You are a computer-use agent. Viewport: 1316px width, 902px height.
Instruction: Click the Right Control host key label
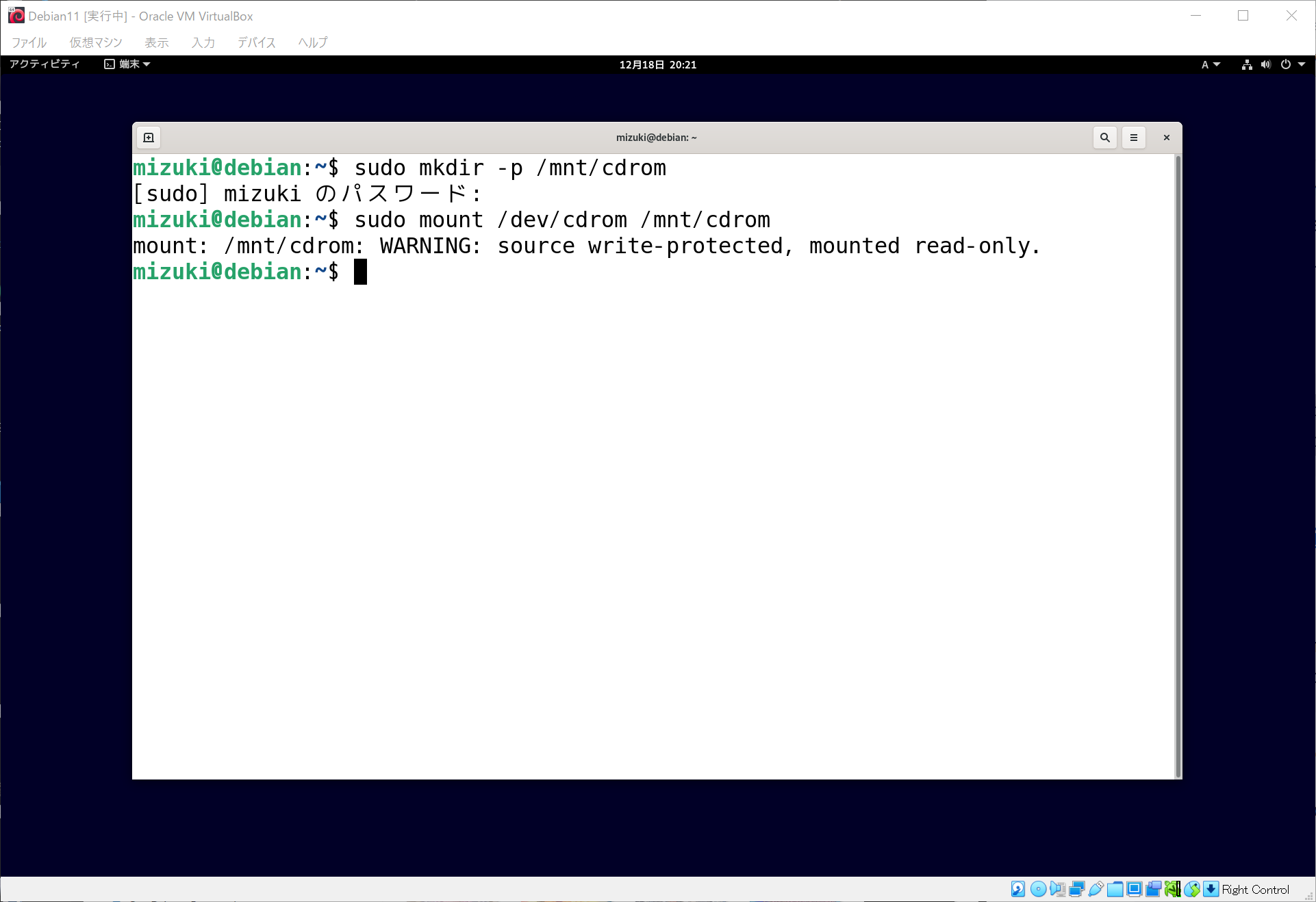click(x=1255, y=890)
